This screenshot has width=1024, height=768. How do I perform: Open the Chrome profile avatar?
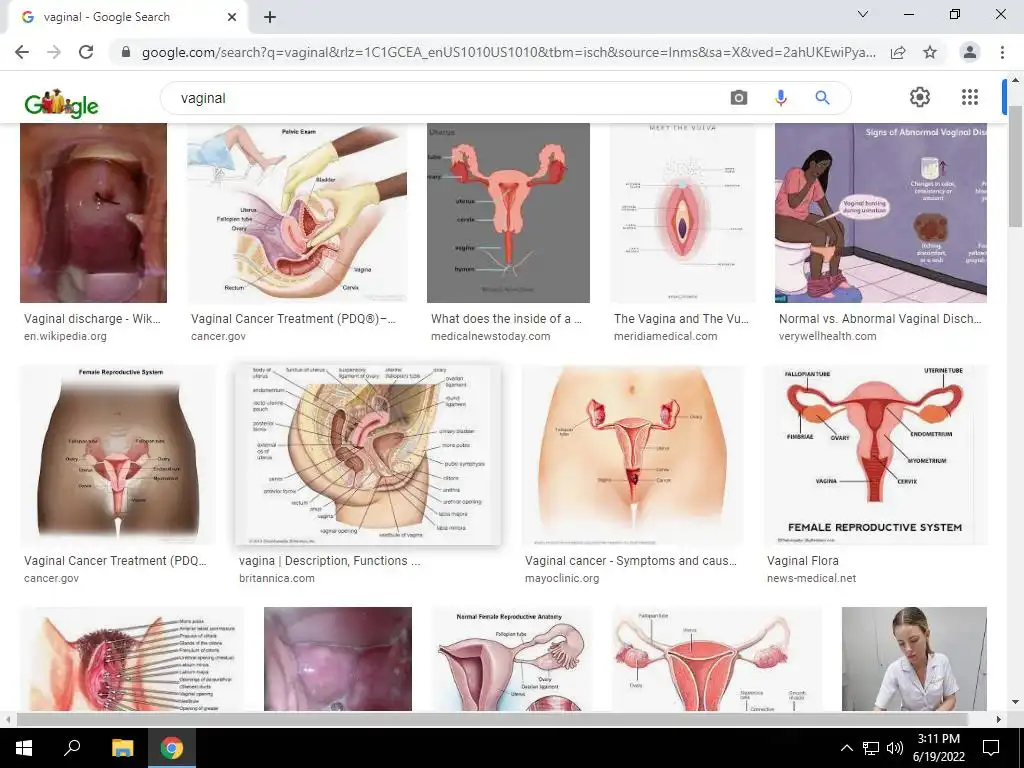[x=970, y=52]
